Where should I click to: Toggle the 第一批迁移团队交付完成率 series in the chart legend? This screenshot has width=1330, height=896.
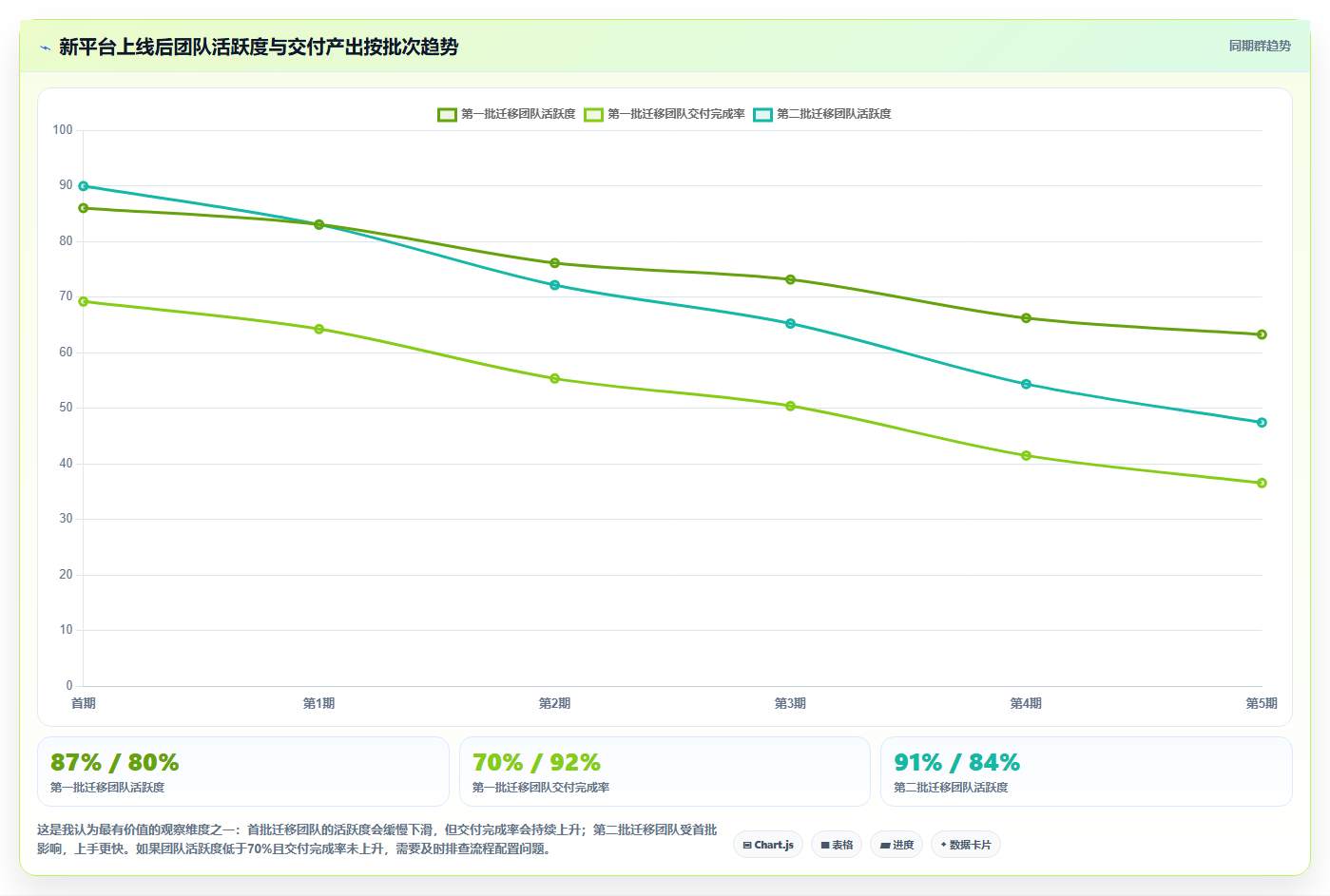665,114
